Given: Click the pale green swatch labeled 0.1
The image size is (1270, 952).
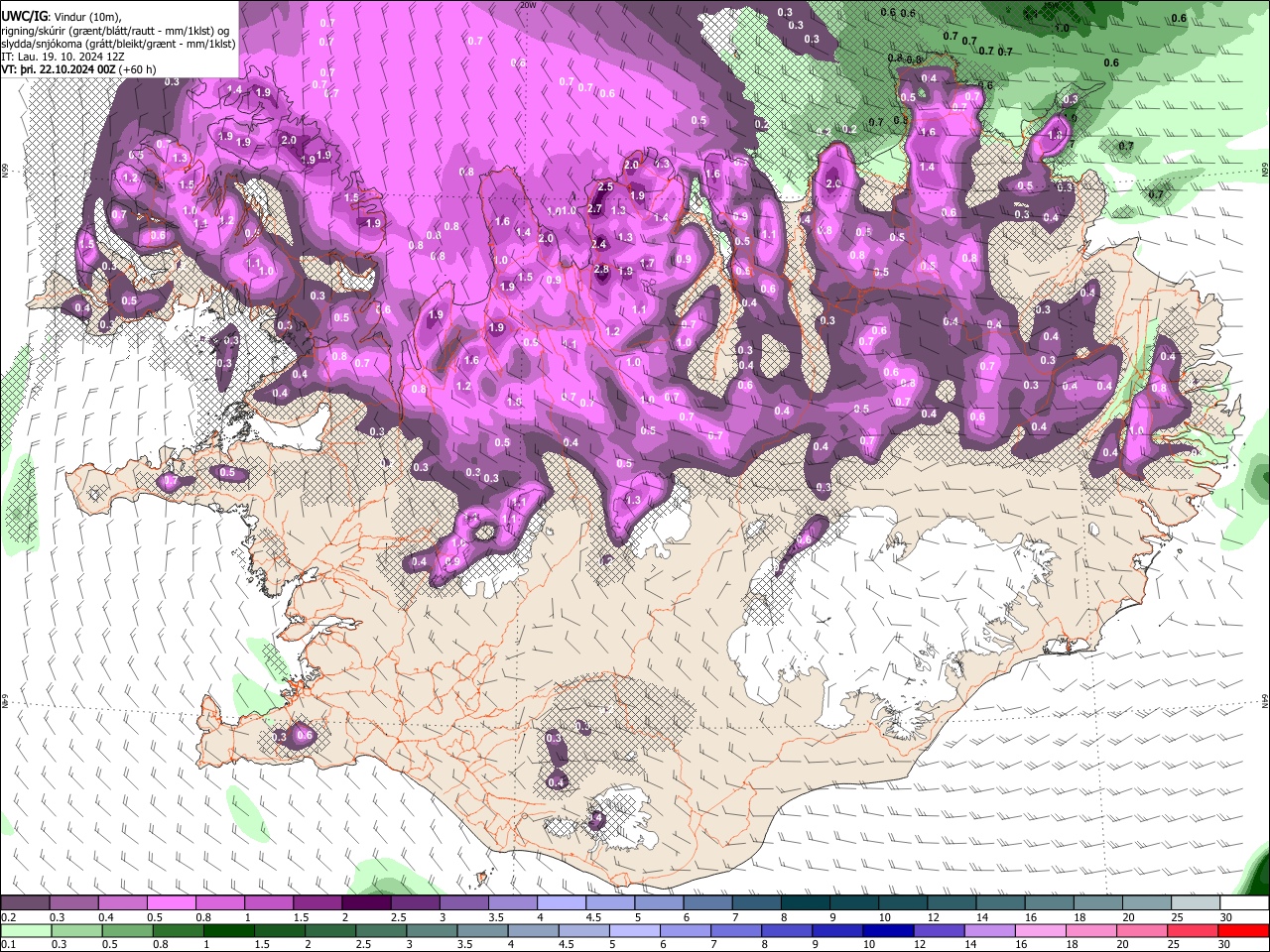Looking at the screenshot, I should (x=26, y=931).
